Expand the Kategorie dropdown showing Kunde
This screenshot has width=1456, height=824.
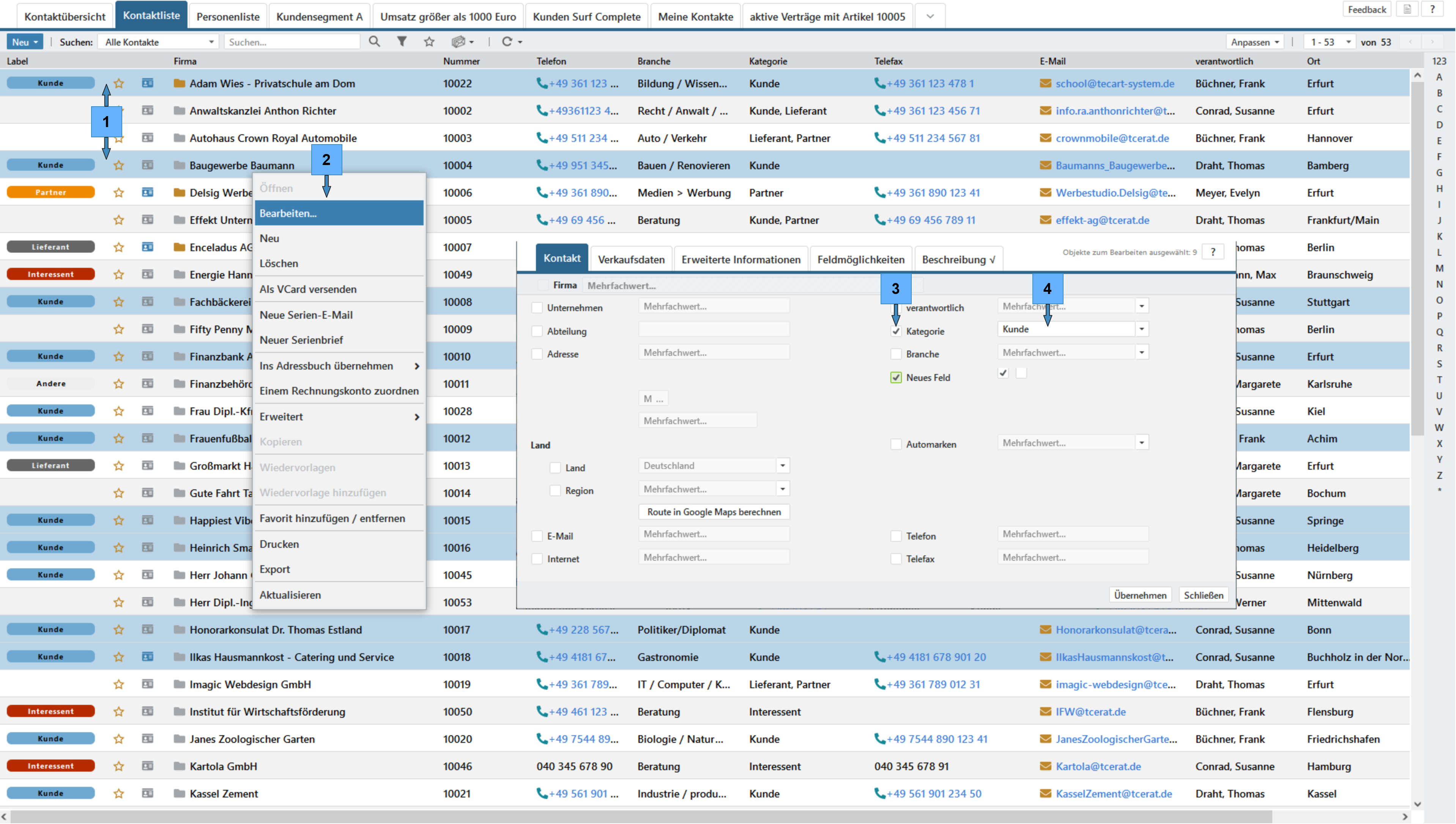[1142, 329]
